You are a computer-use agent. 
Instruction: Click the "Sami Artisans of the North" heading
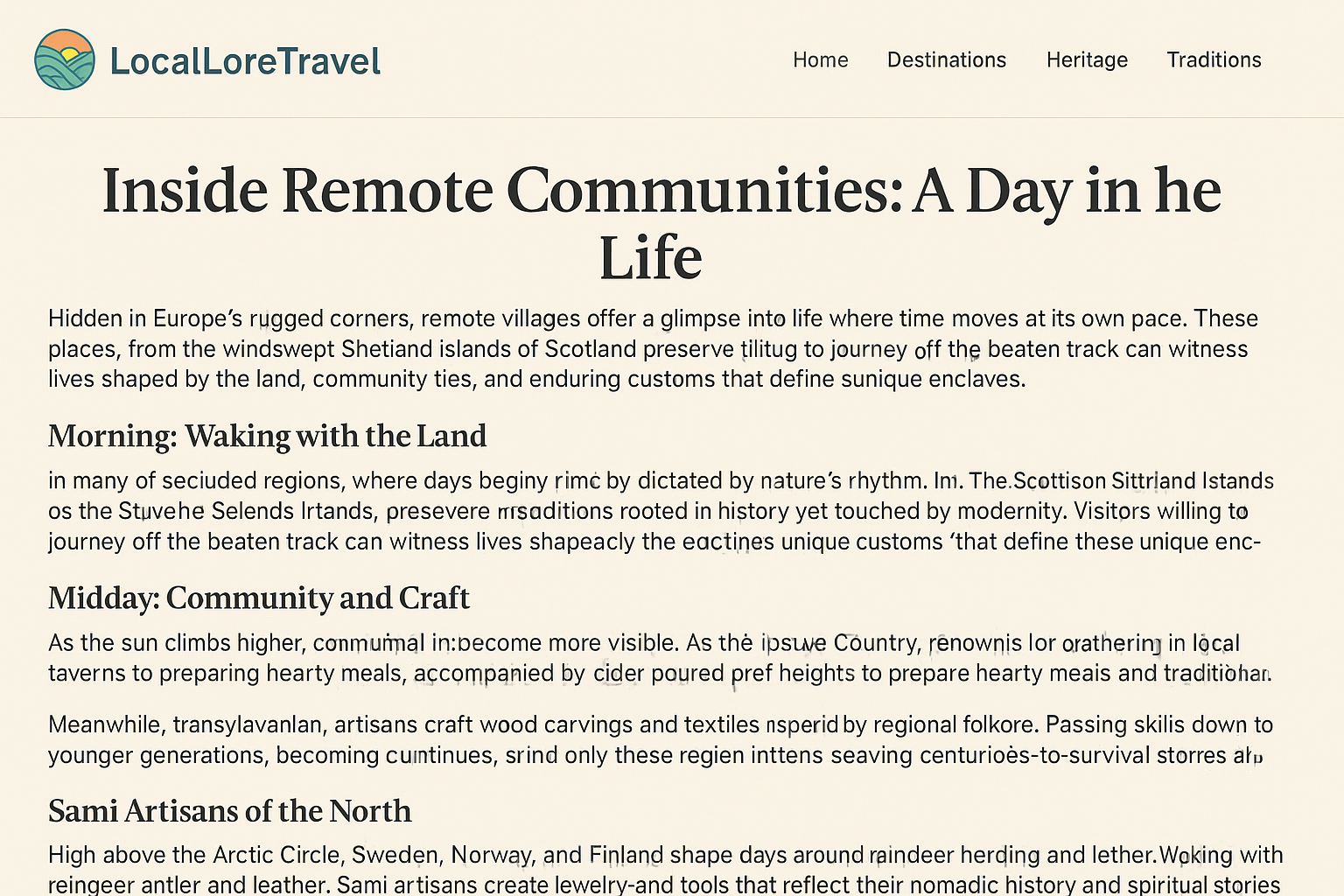(229, 811)
